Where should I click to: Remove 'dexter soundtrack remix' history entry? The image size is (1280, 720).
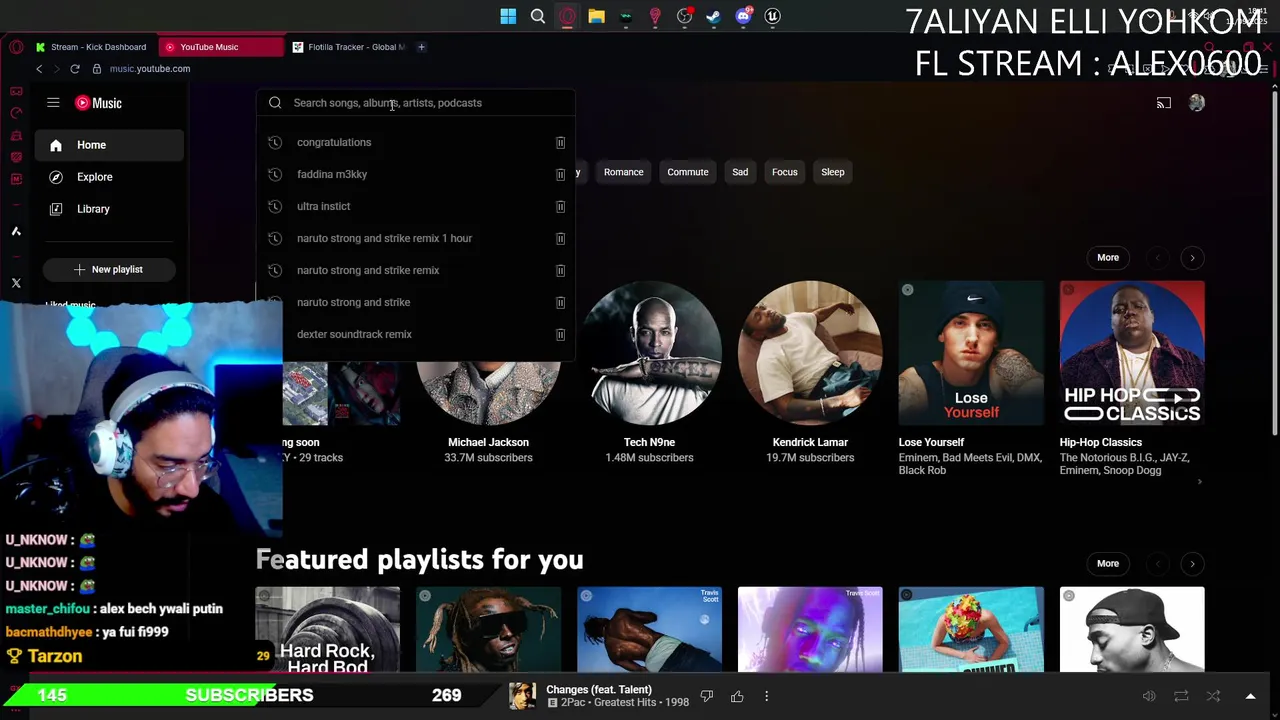[x=560, y=334]
